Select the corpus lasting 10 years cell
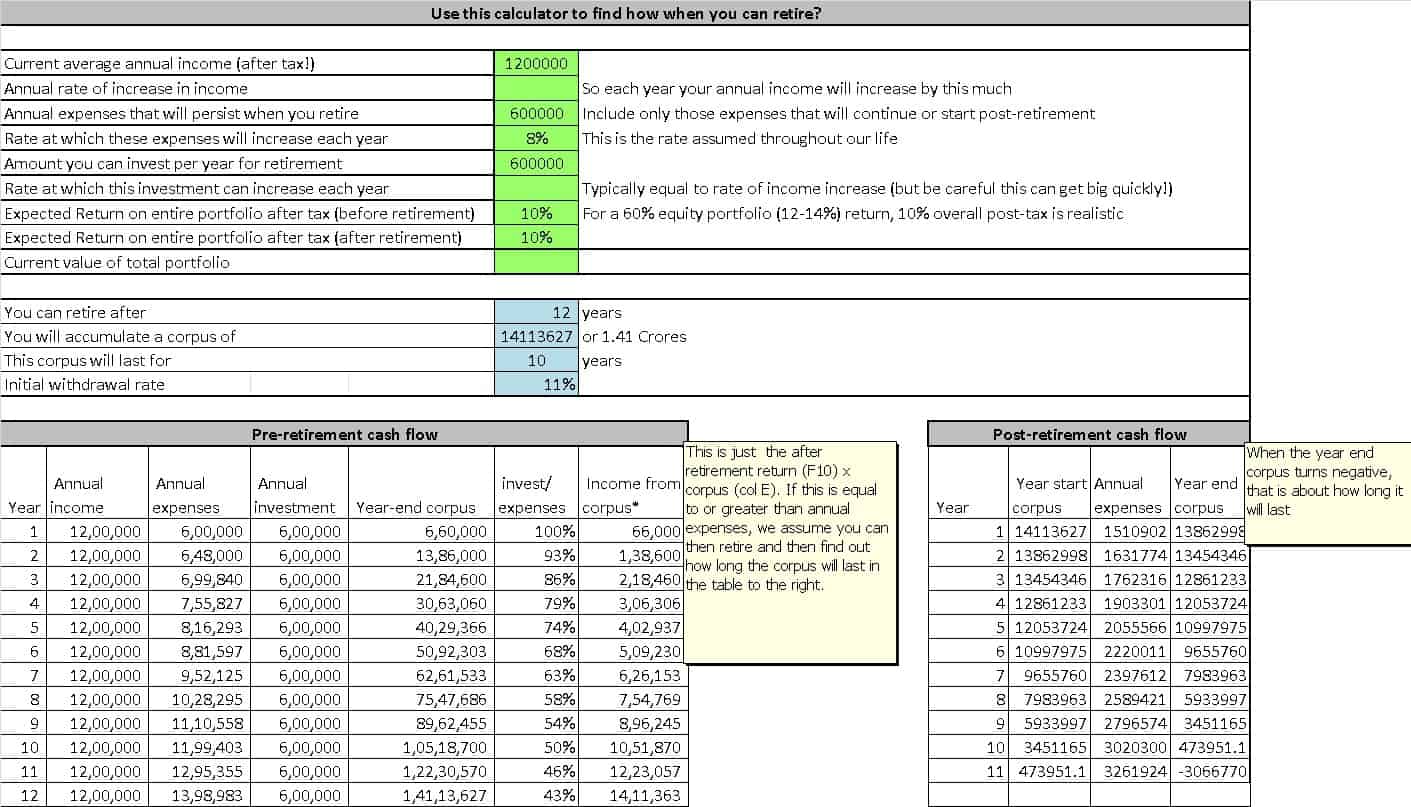 (x=536, y=360)
